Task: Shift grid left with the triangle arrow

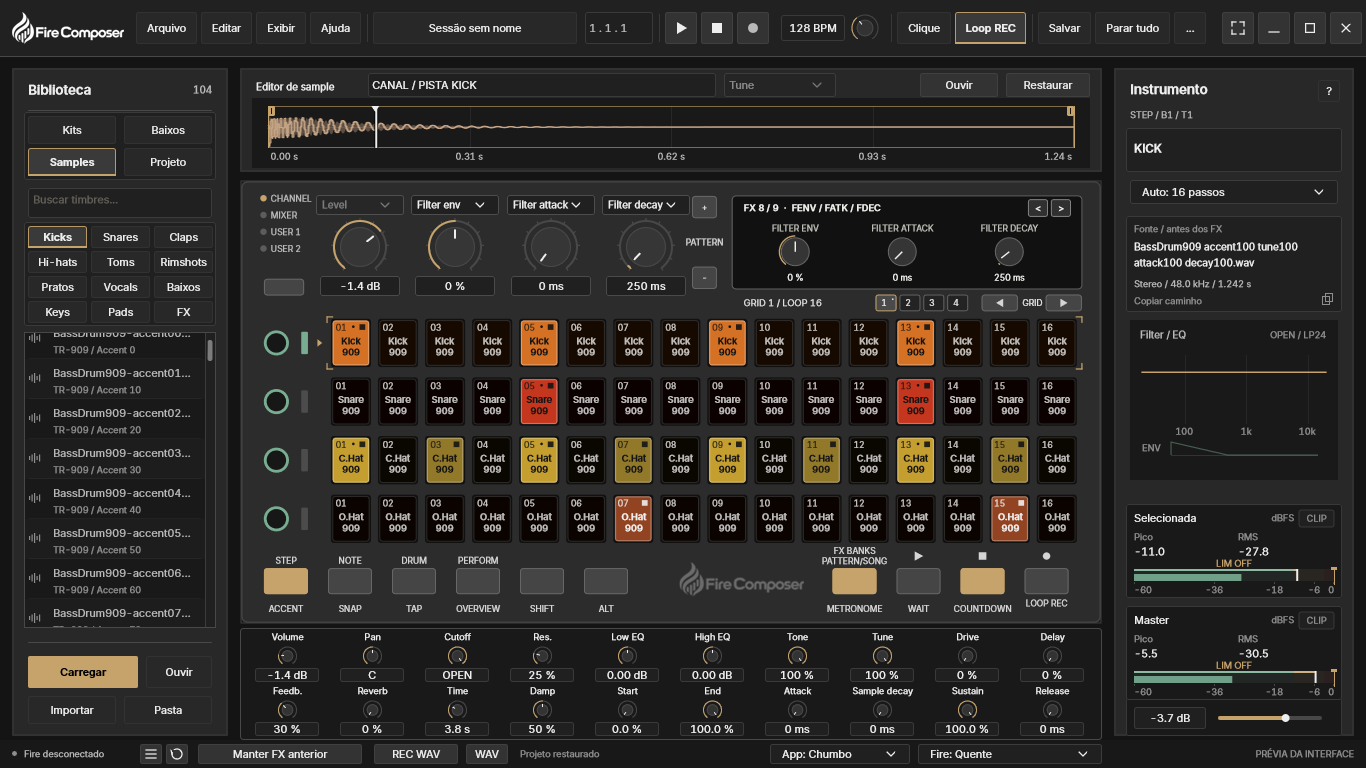Action: 999,303
